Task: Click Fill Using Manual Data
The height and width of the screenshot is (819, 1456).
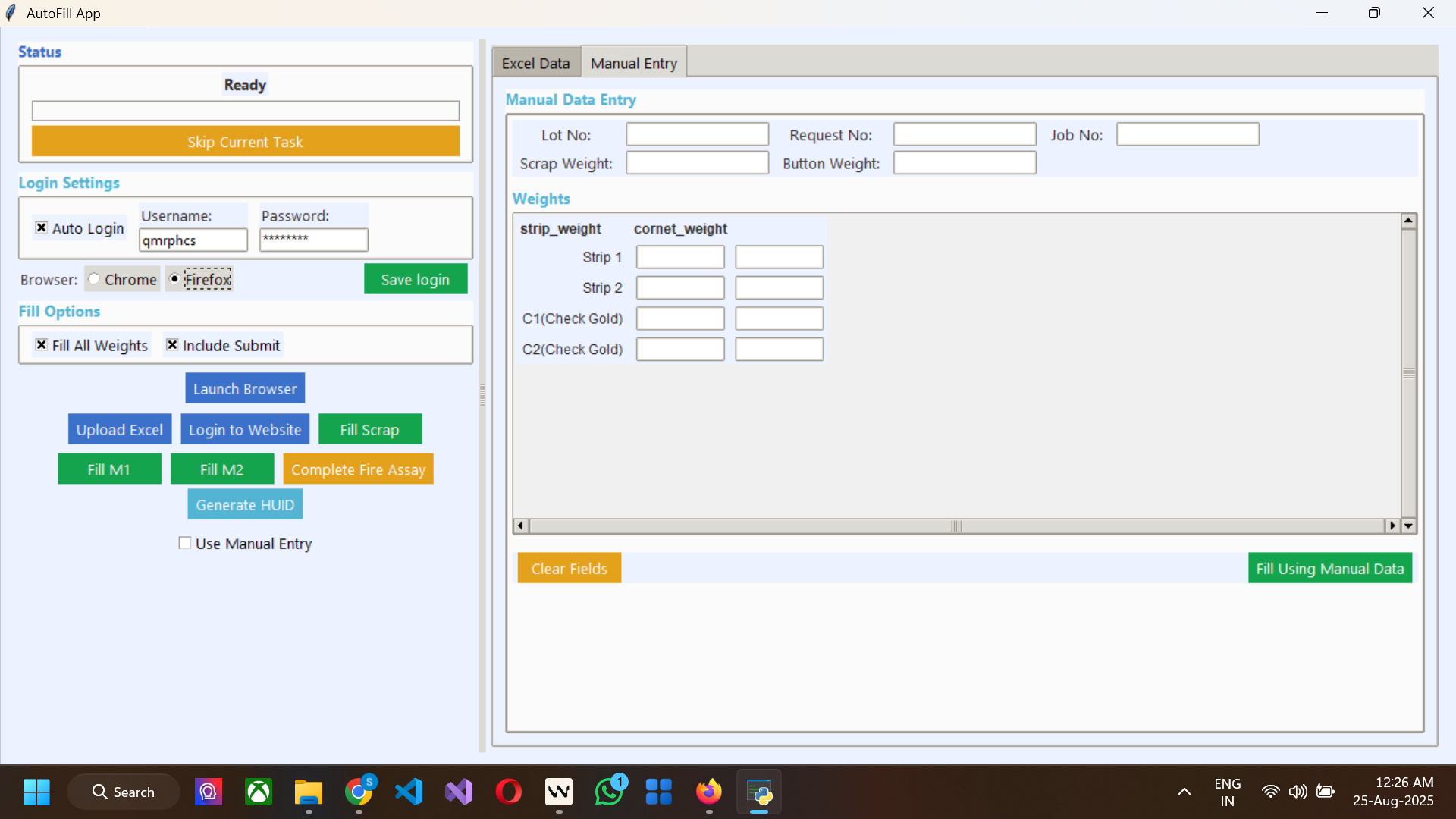Action: 1329,567
